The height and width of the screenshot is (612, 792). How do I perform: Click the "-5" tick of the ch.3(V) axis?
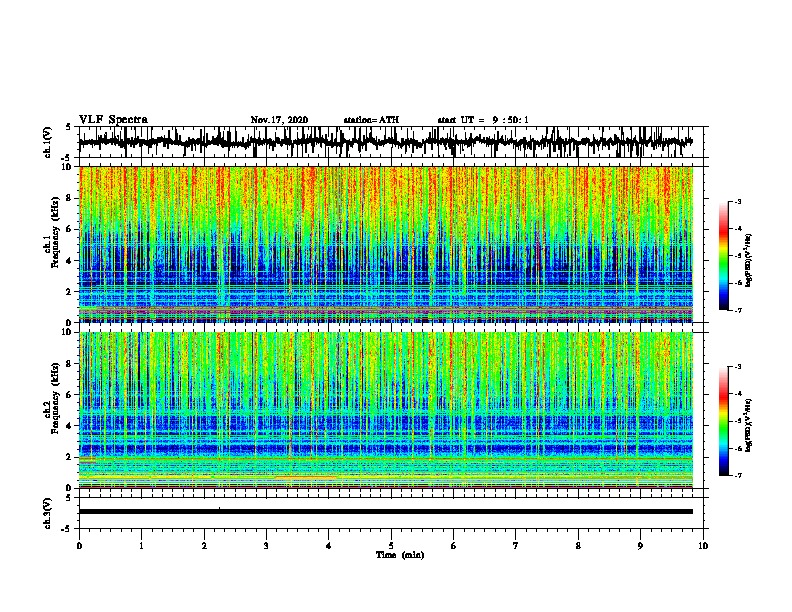pos(67,529)
